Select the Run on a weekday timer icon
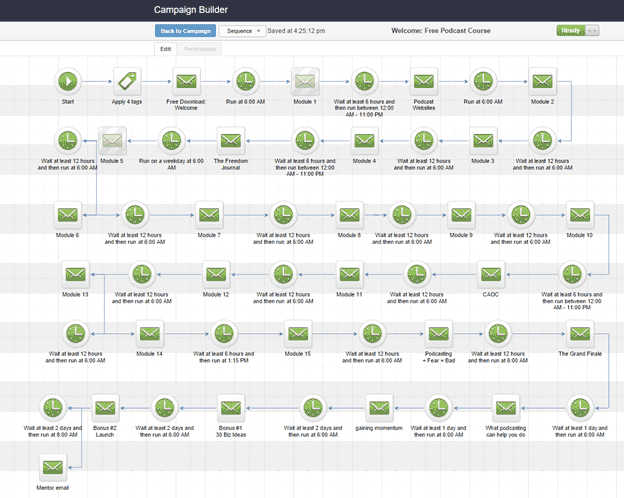624x498 pixels. tap(172, 141)
